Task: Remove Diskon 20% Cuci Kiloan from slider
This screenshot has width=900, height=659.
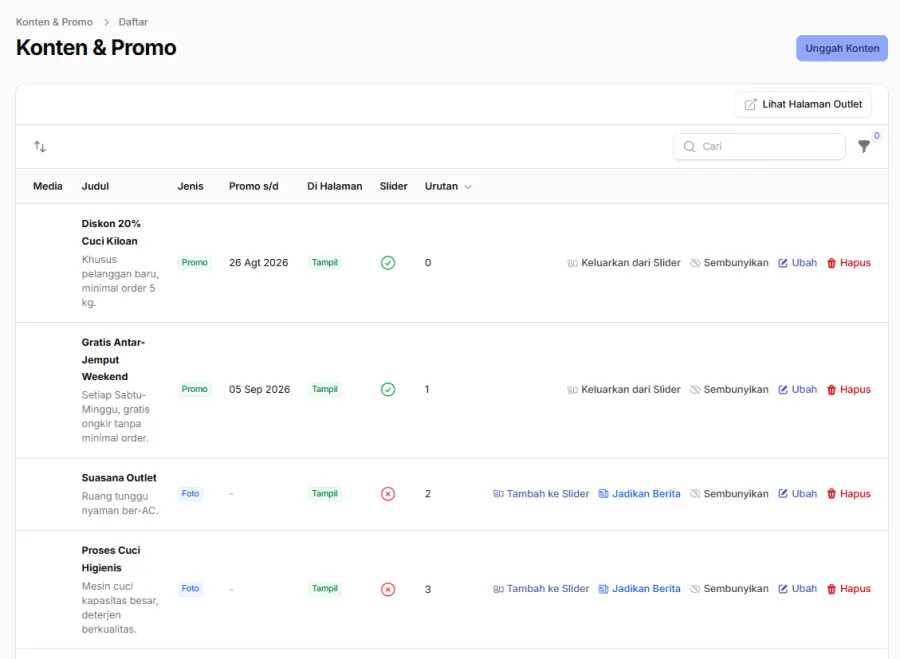Action: click(624, 263)
